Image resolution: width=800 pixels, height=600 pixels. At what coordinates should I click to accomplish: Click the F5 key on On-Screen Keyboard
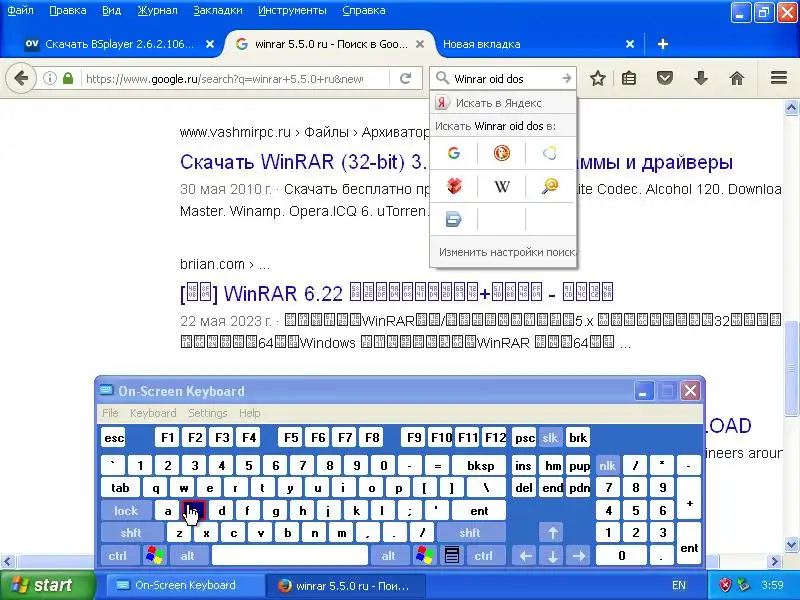click(x=291, y=438)
